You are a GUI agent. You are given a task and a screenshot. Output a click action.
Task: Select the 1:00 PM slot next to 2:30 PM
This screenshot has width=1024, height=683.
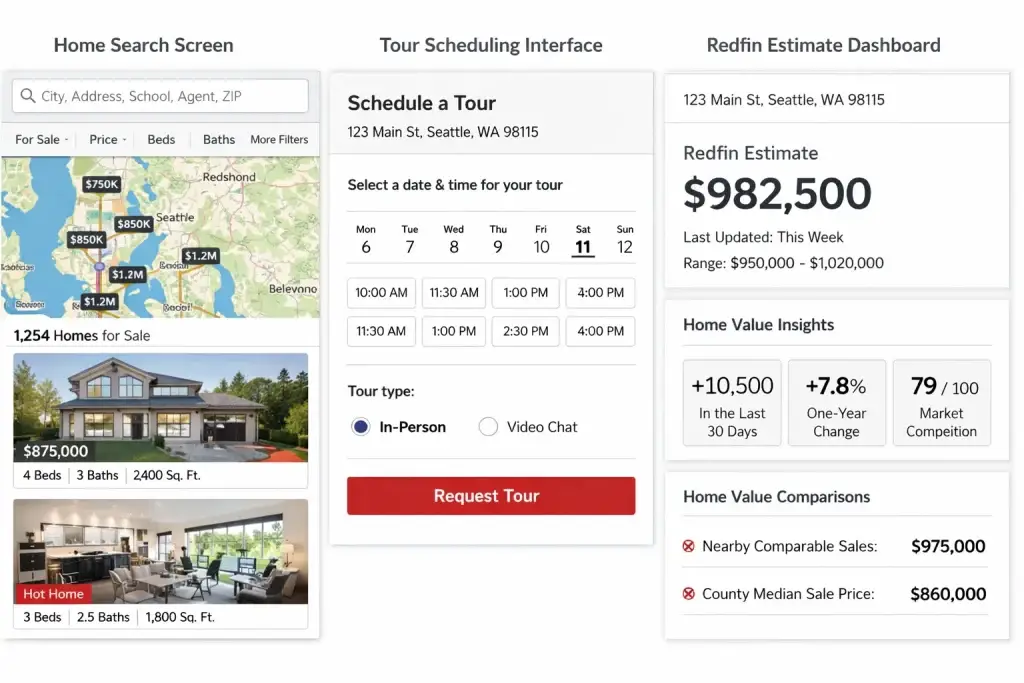(454, 331)
